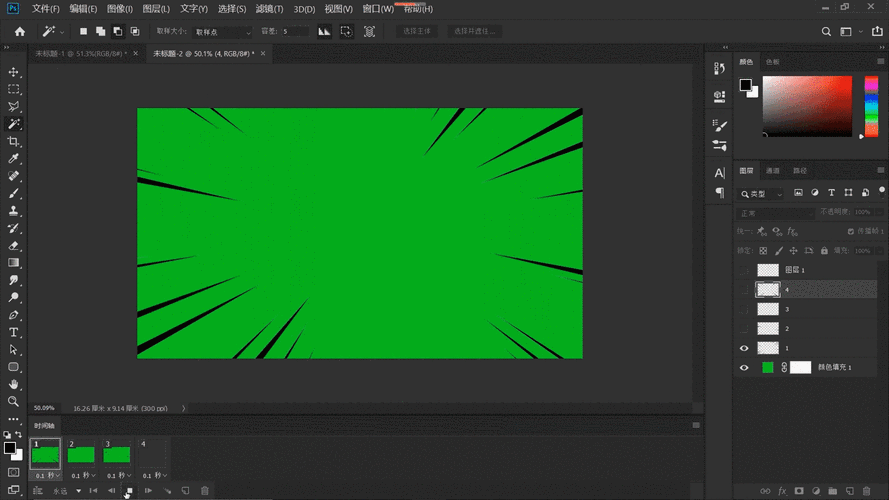Select the Type tool in toolbar
Screen dimensions: 889x500
tap(14, 332)
